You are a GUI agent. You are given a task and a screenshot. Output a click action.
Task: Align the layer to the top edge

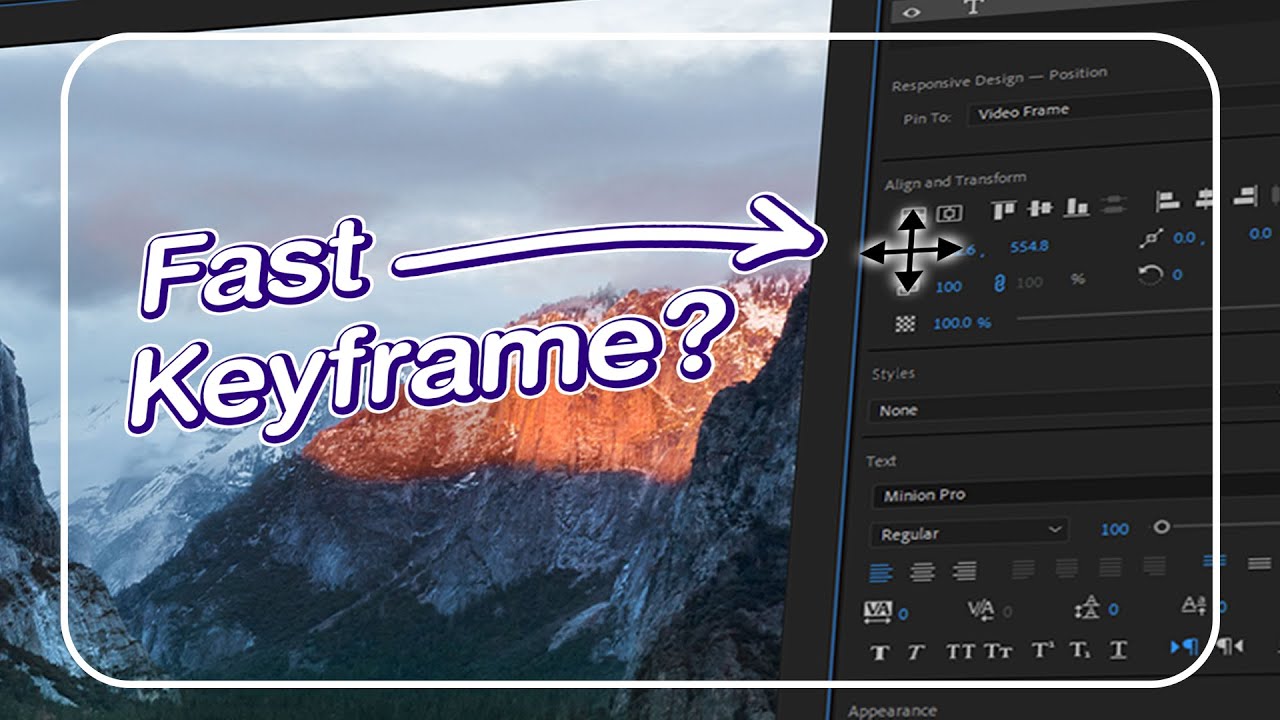coord(1004,208)
